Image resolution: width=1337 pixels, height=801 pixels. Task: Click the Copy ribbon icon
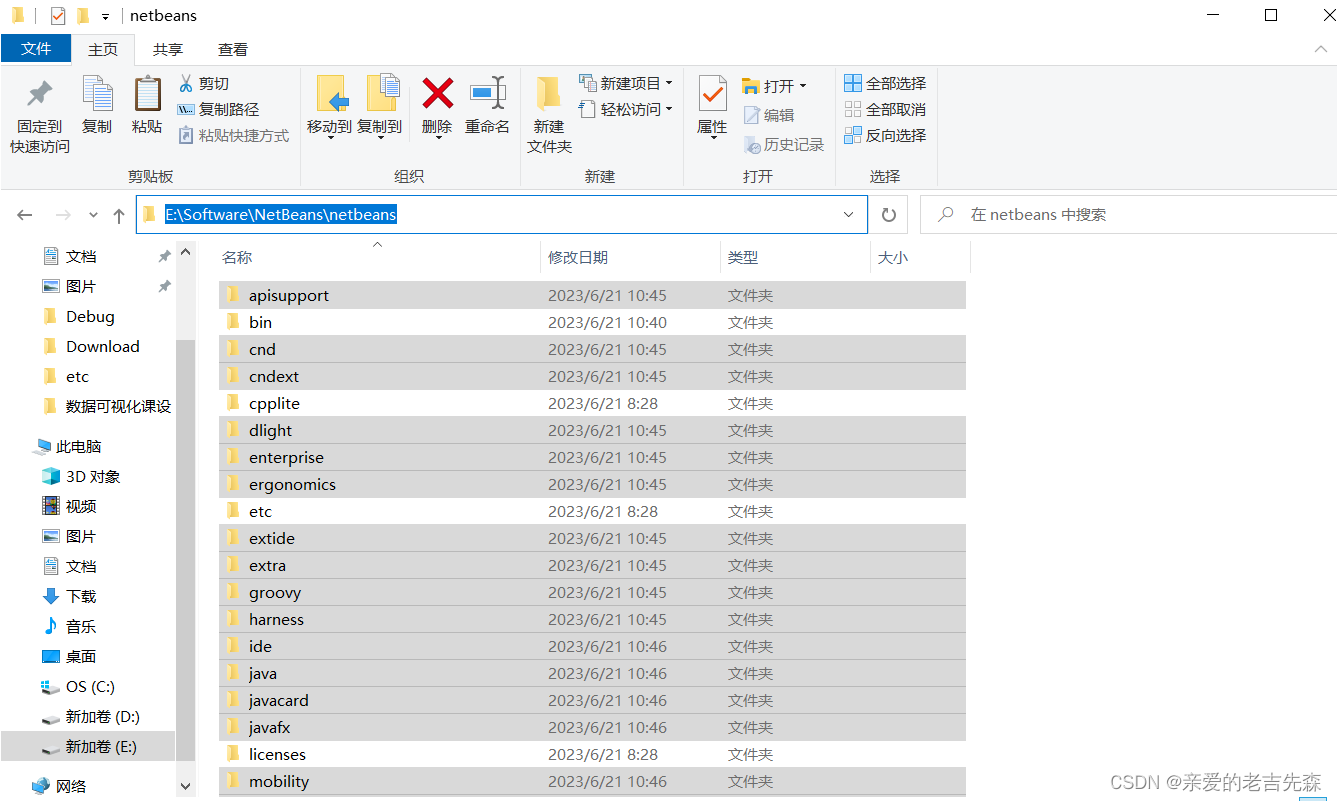[x=97, y=105]
